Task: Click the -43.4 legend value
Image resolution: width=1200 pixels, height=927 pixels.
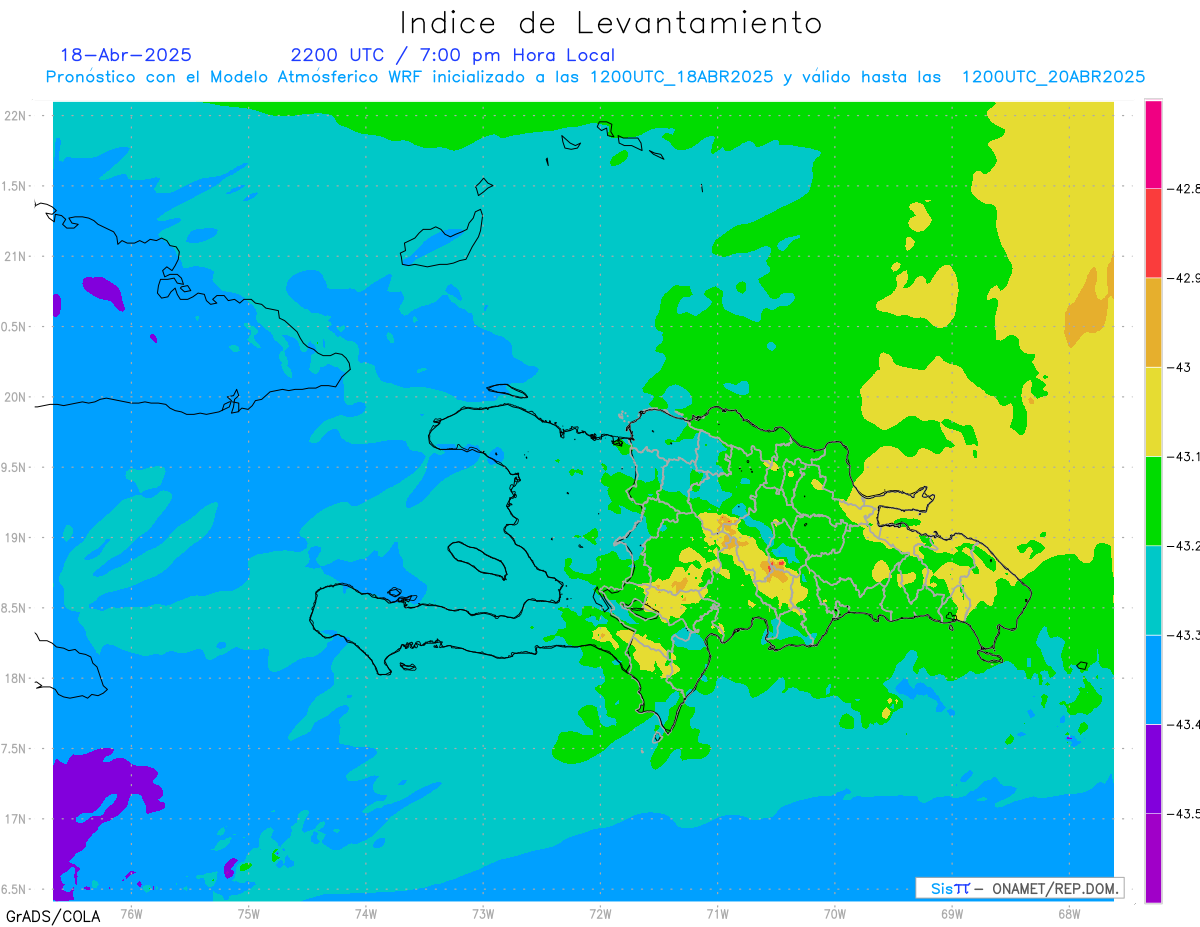Action: (1183, 724)
